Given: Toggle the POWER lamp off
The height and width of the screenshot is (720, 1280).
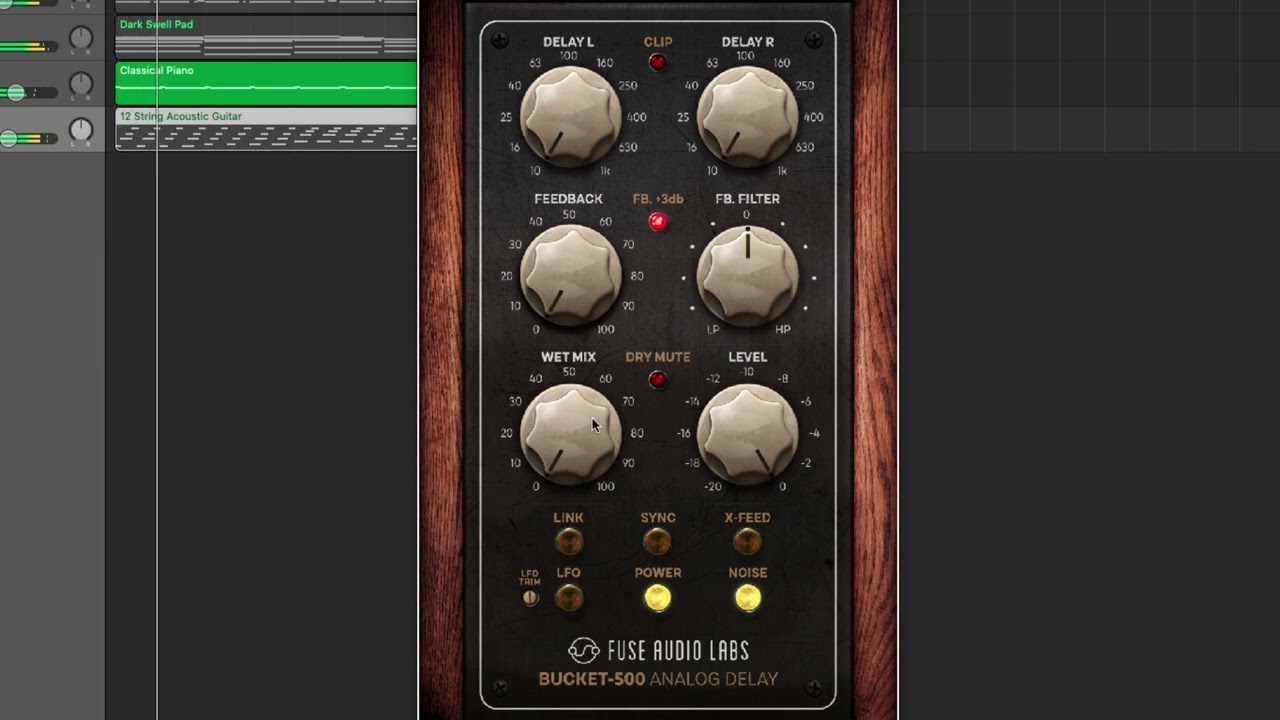Looking at the screenshot, I should tap(657, 597).
